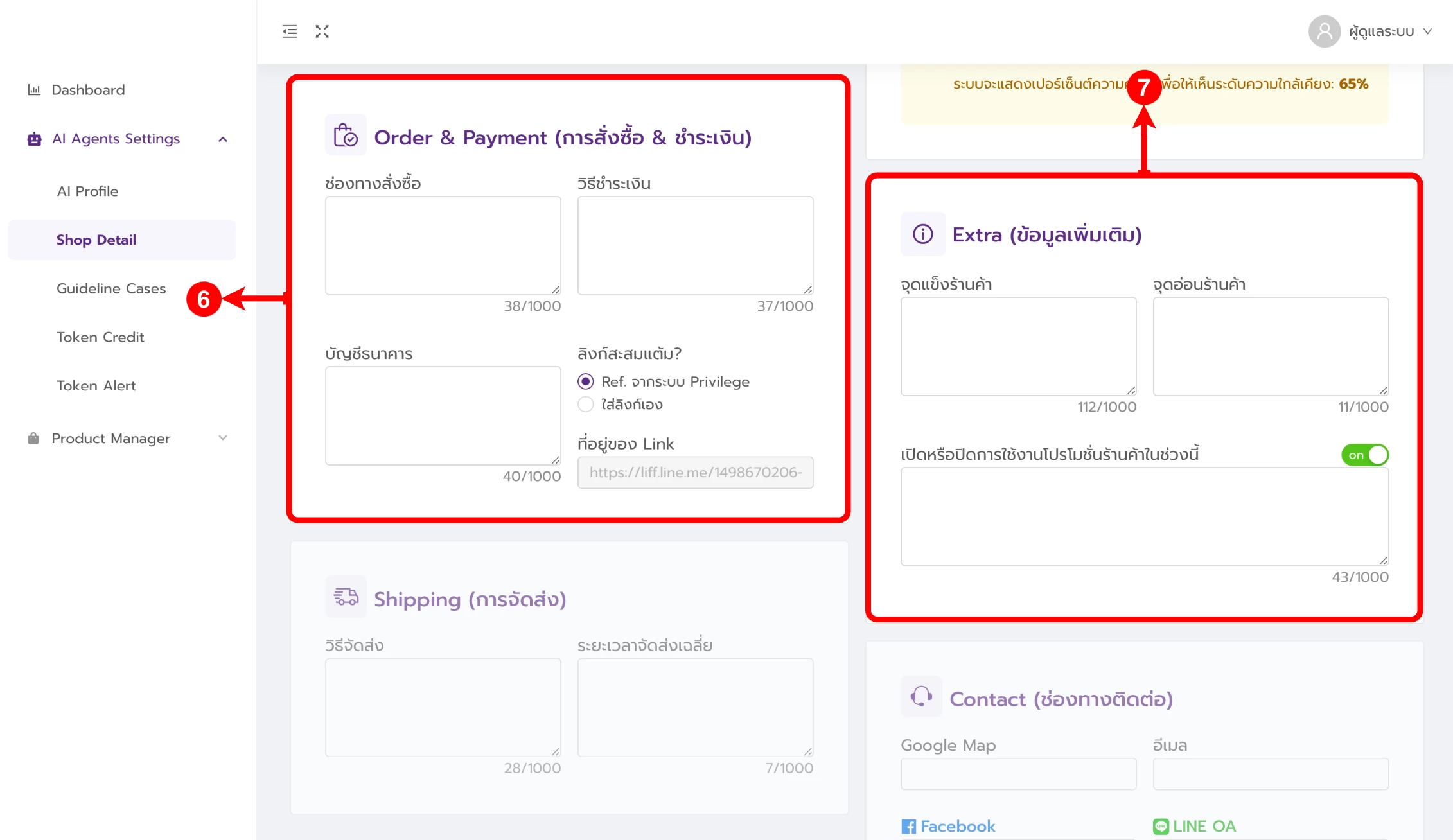Click the Google Map input field
Image resolution: width=1453 pixels, height=840 pixels.
[1018, 774]
